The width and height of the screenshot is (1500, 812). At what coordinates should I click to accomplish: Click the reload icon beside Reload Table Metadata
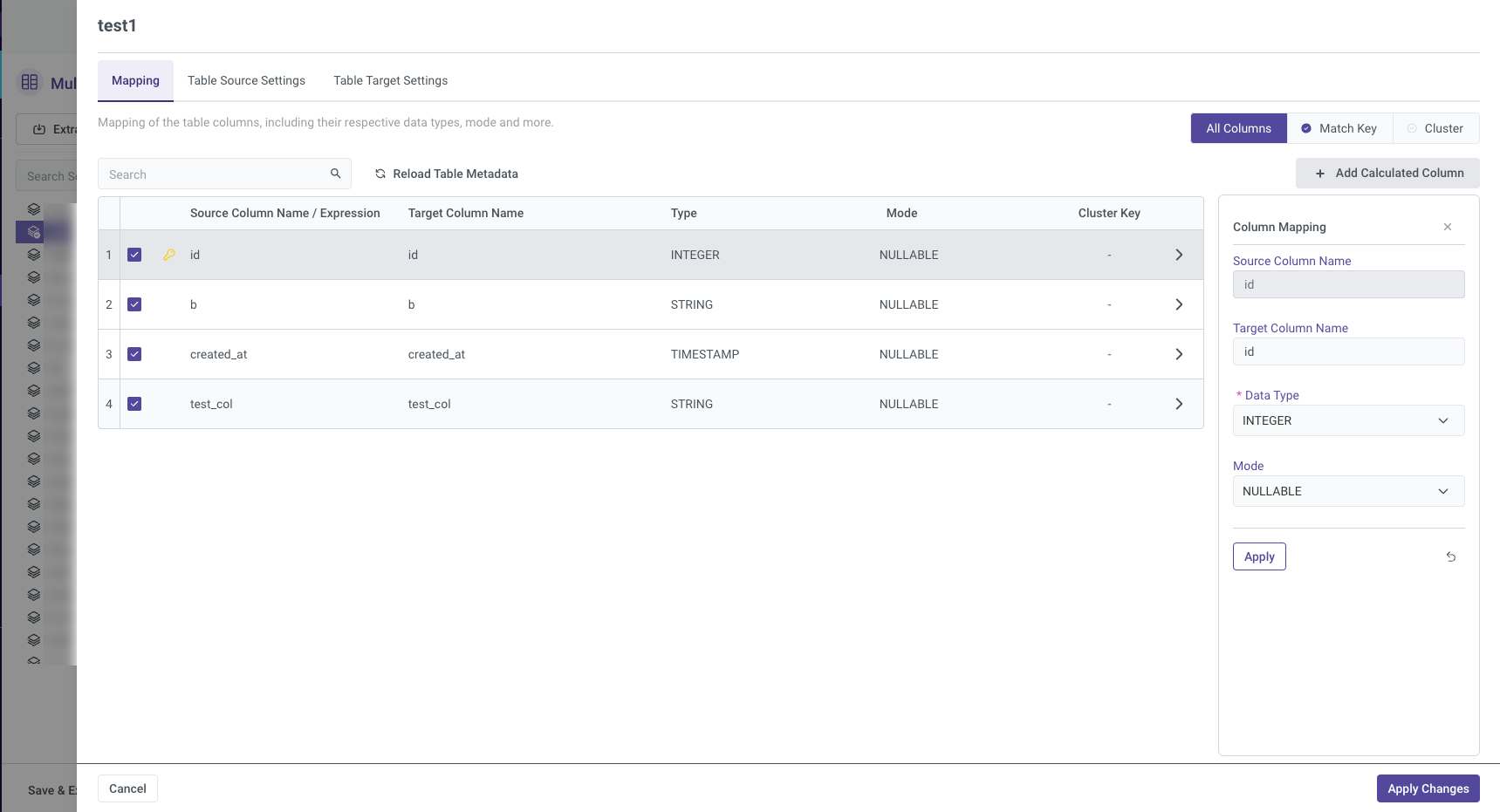[x=380, y=174]
